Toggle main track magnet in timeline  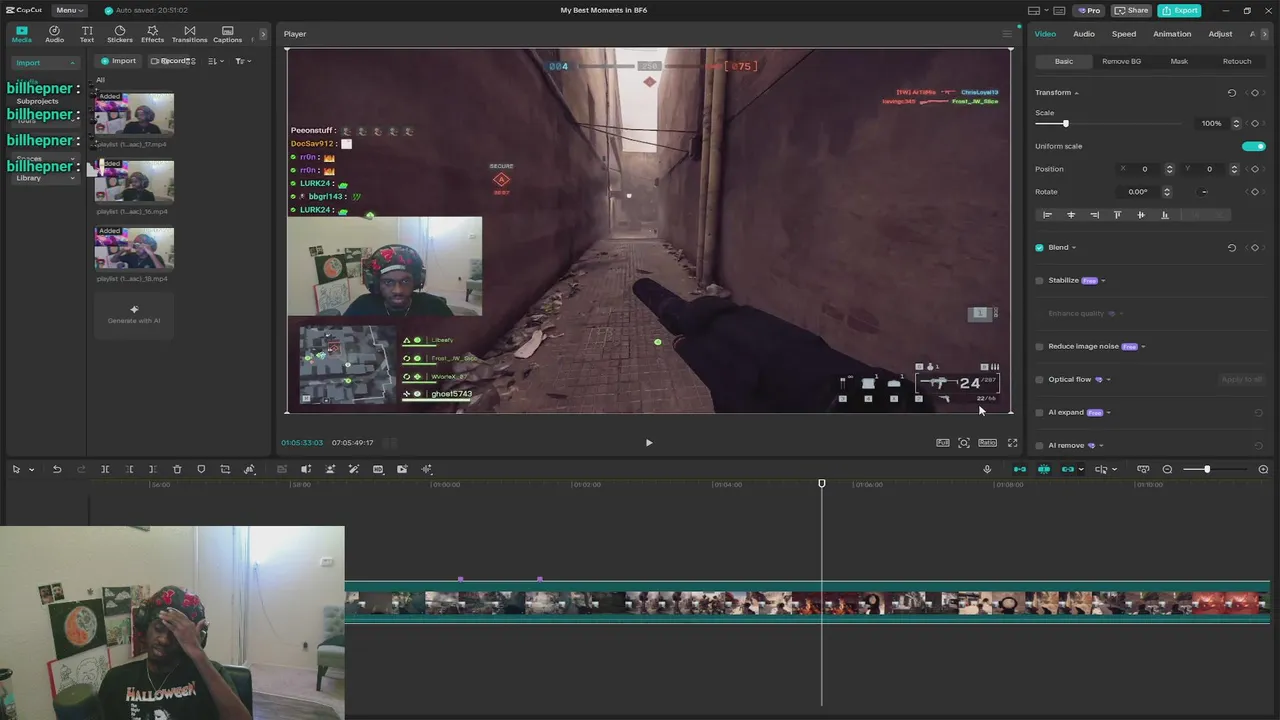(x=1020, y=469)
